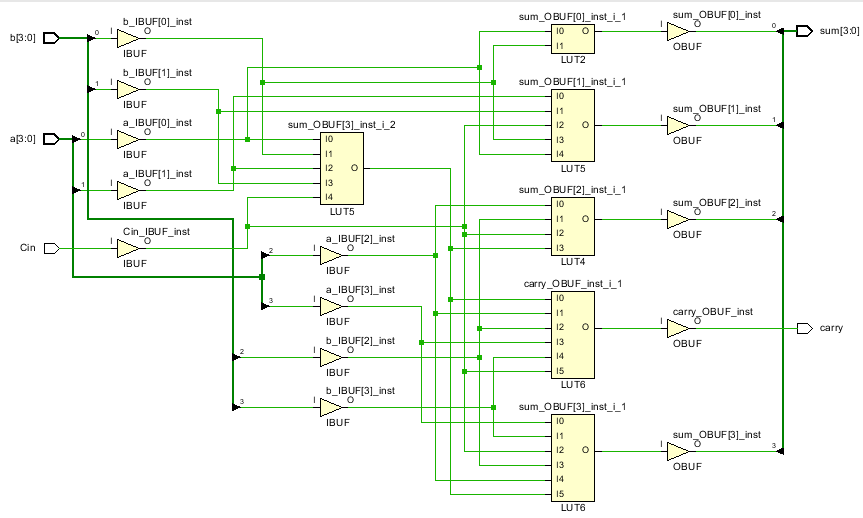Click I0 pin of sum_OBUF[3]_inst_i_1
This screenshot has height=518, width=863.
[x=560, y=421]
